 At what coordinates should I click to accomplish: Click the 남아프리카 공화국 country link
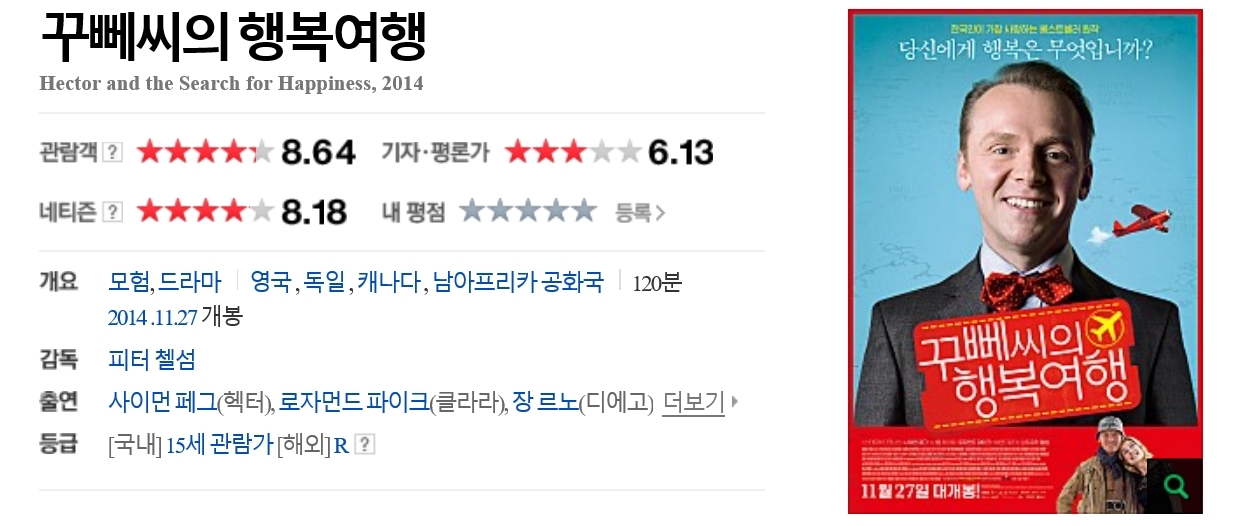[x=518, y=282]
